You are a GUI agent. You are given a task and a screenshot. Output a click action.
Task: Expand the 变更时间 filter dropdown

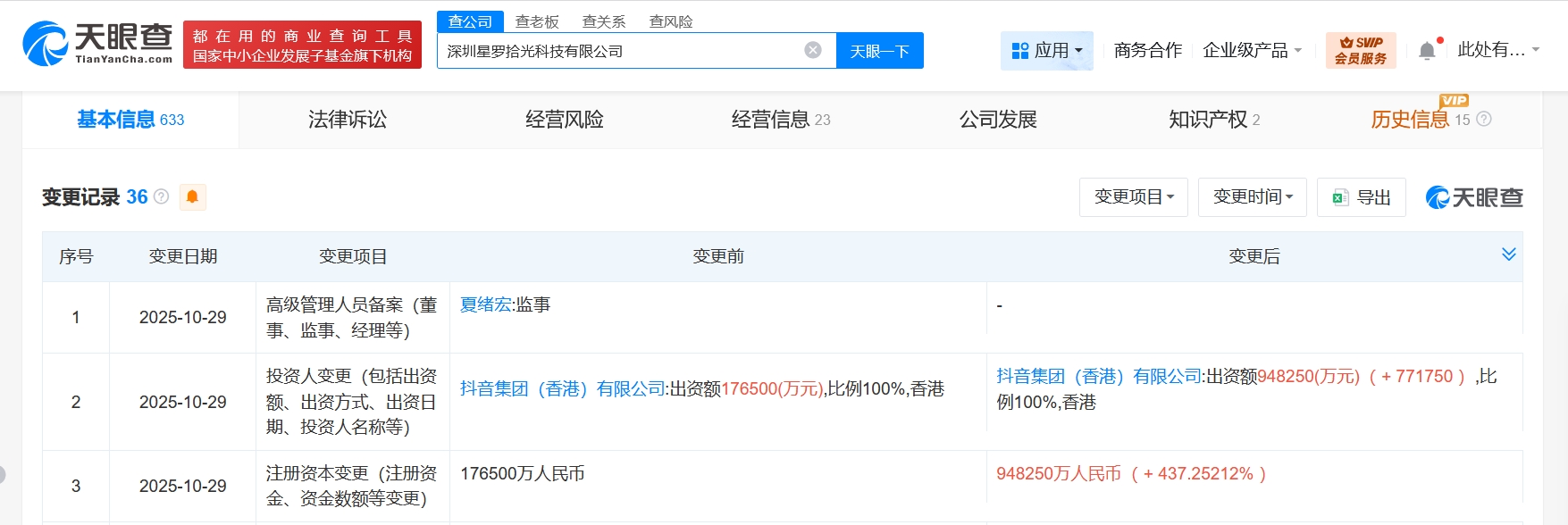click(x=1252, y=196)
